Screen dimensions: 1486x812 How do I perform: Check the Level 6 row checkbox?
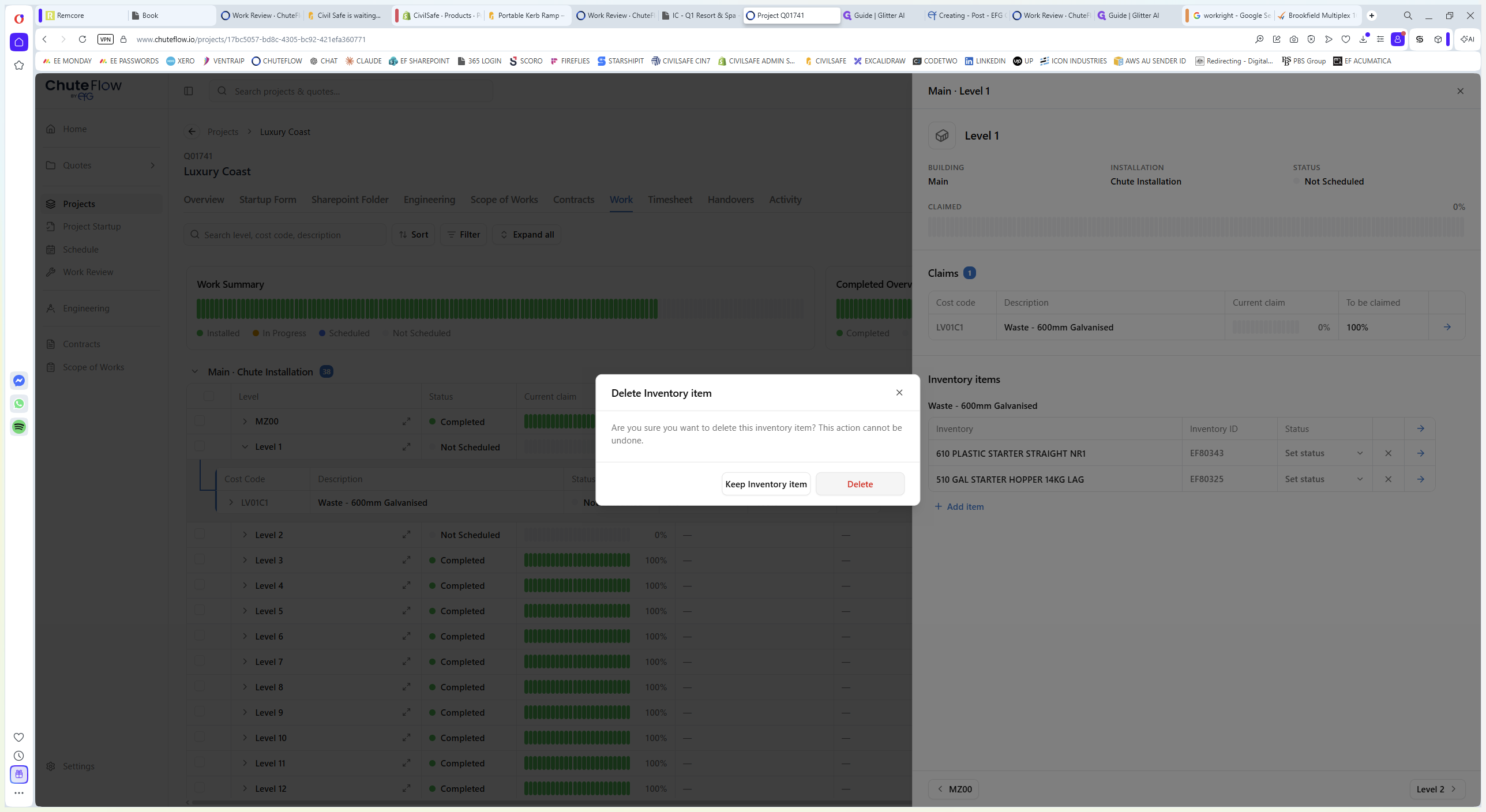pyautogui.click(x=200, y=636)
